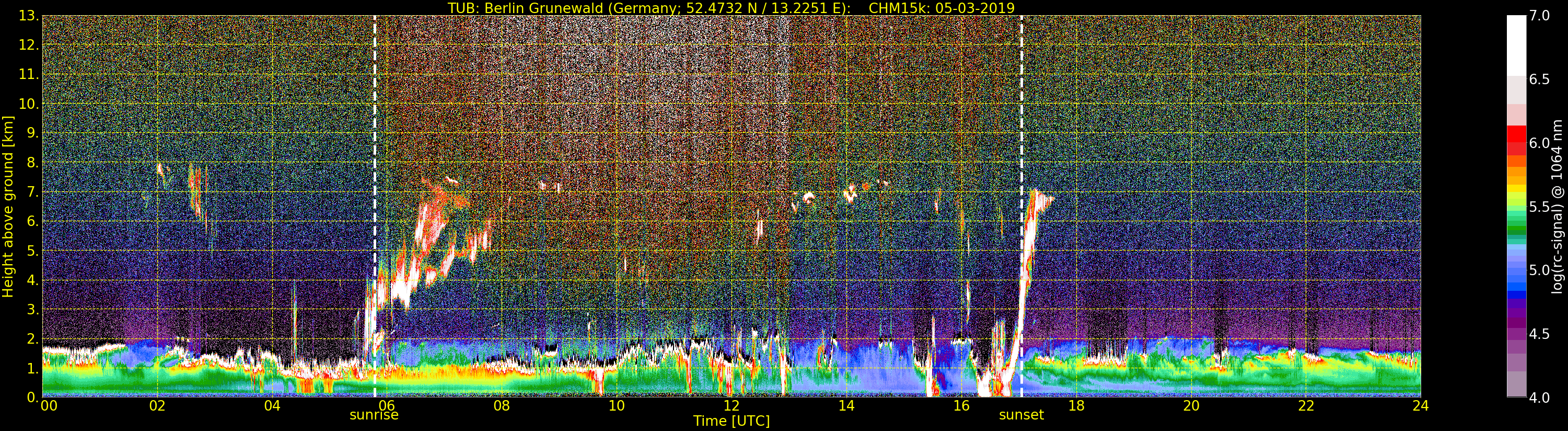Viewport: 1568px width, 431px height.
Task: Click the colorbar value '6.5'
Action: click(1539, 80)
